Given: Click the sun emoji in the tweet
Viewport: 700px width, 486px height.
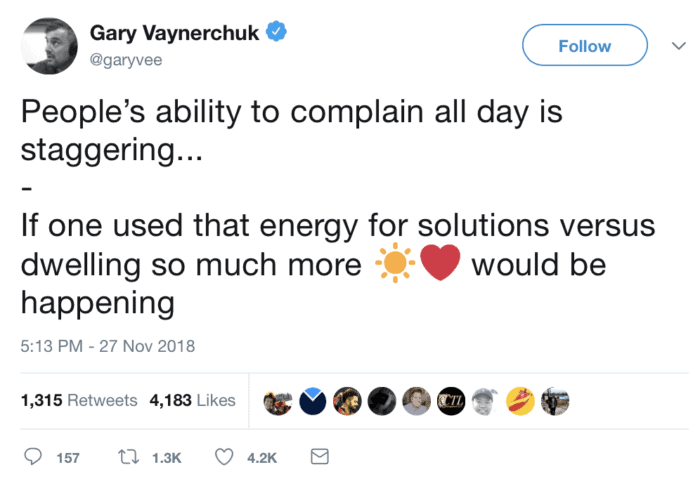Looking at the screenshot, I should point(393,267).
